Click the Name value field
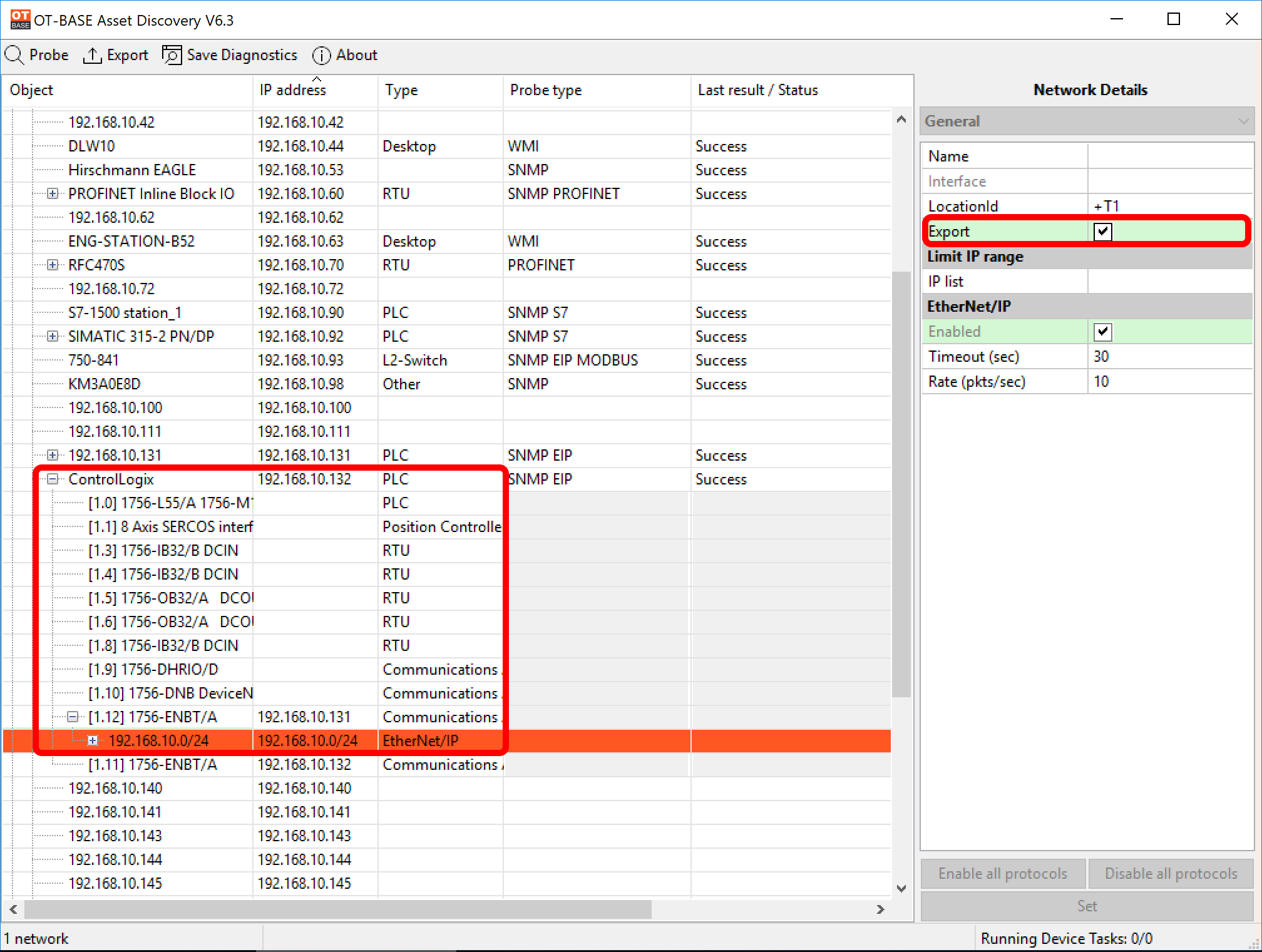The image size is (1262, 952). 1171,156
